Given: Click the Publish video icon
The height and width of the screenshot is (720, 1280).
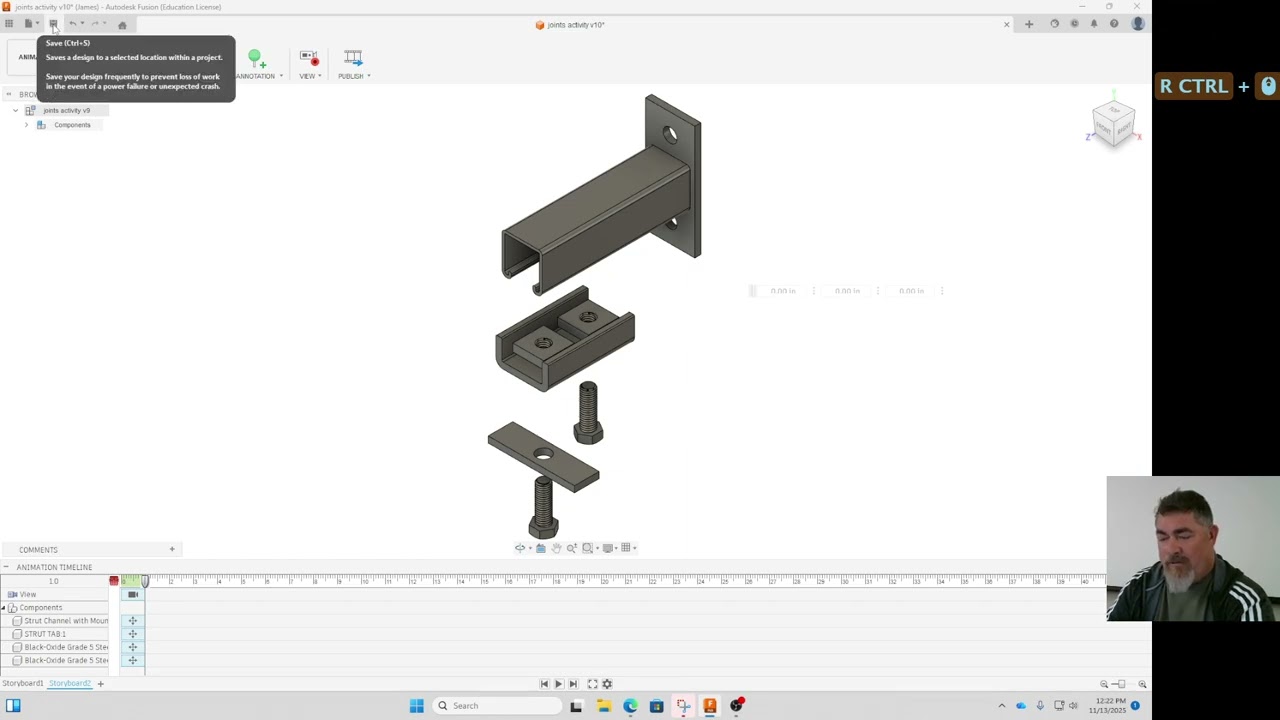Looking at the screenshot, I should click(x=353, y=59).
